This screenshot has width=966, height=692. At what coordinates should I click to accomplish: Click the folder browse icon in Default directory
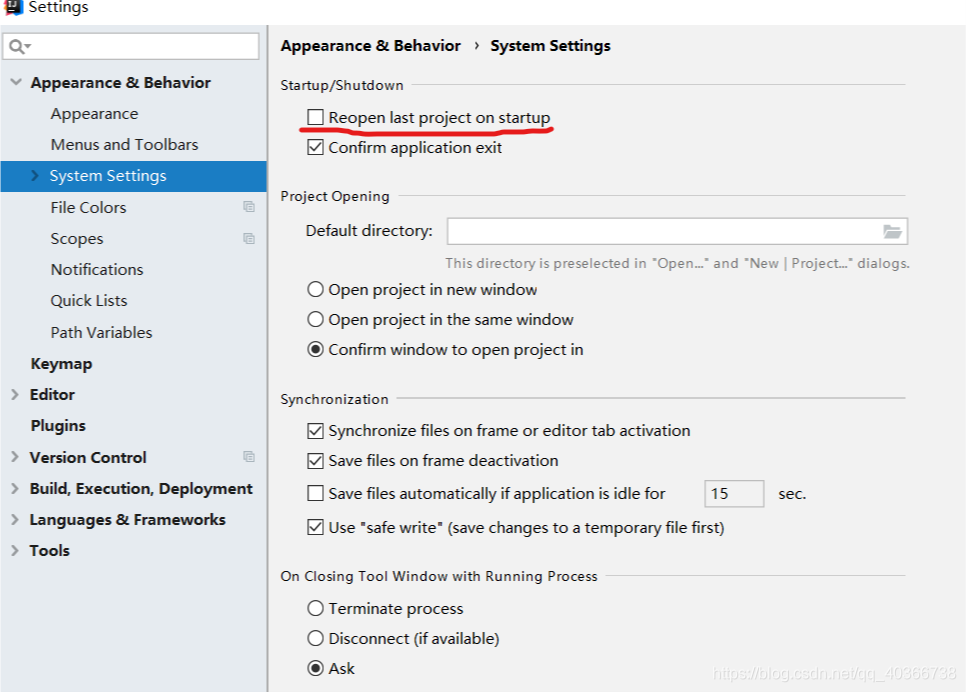pyautogui.click(x=892, y=231)
